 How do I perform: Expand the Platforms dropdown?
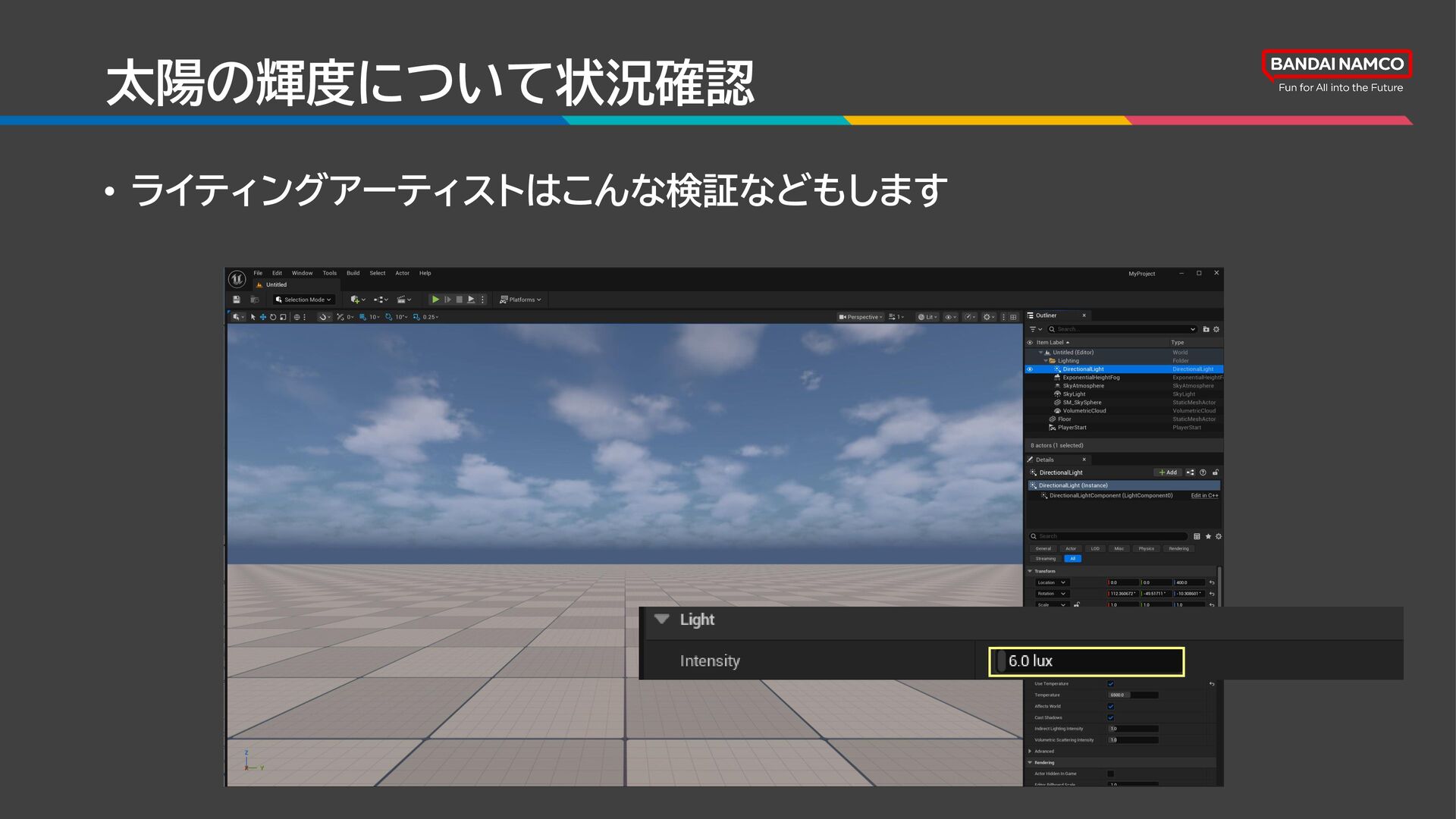click(x=521, y=300)
